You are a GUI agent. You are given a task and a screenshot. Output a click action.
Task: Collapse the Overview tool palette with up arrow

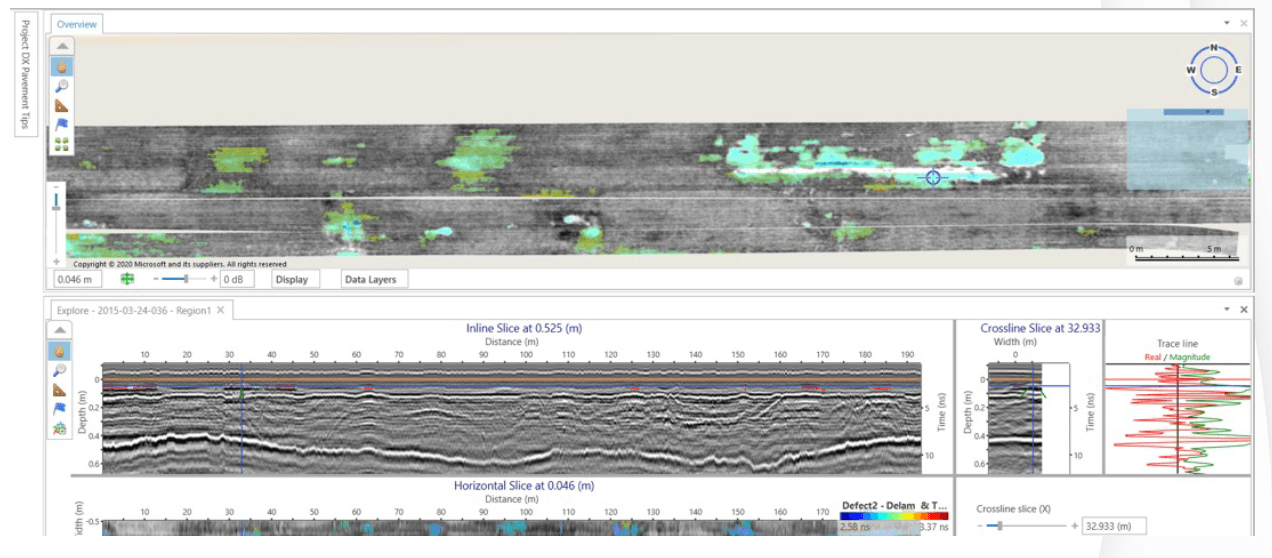pyautogui.click(x=61, y=46)
